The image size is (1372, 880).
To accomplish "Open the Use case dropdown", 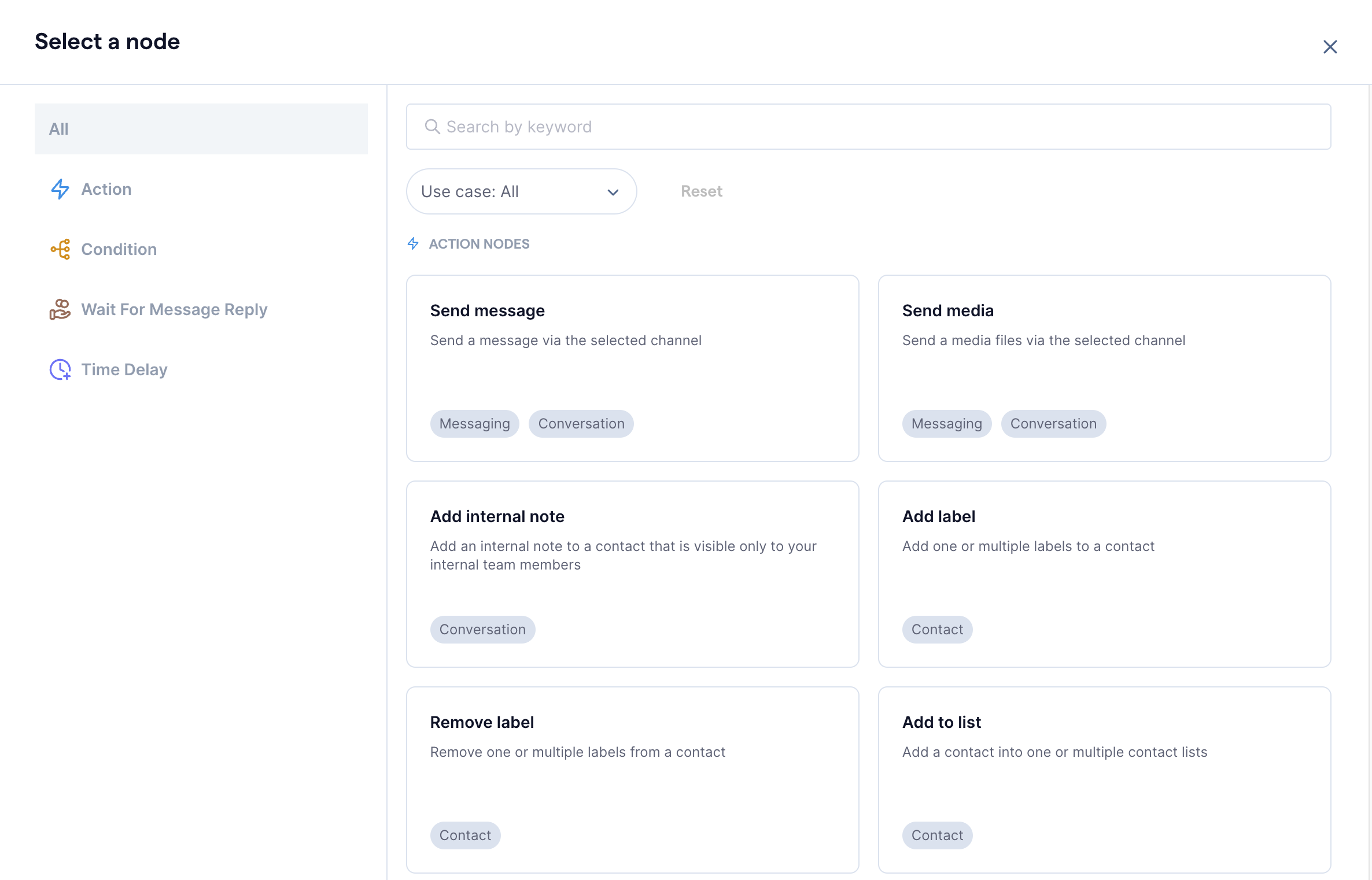I will (x=521, y=191).
